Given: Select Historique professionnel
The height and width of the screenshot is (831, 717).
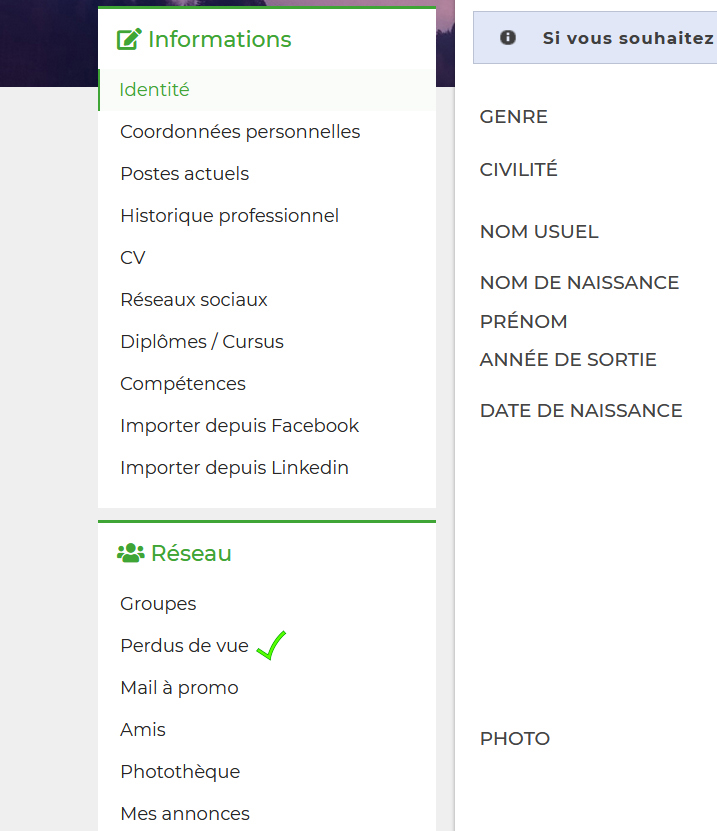Looking at the screenshot, I should (x=229, y=216).
